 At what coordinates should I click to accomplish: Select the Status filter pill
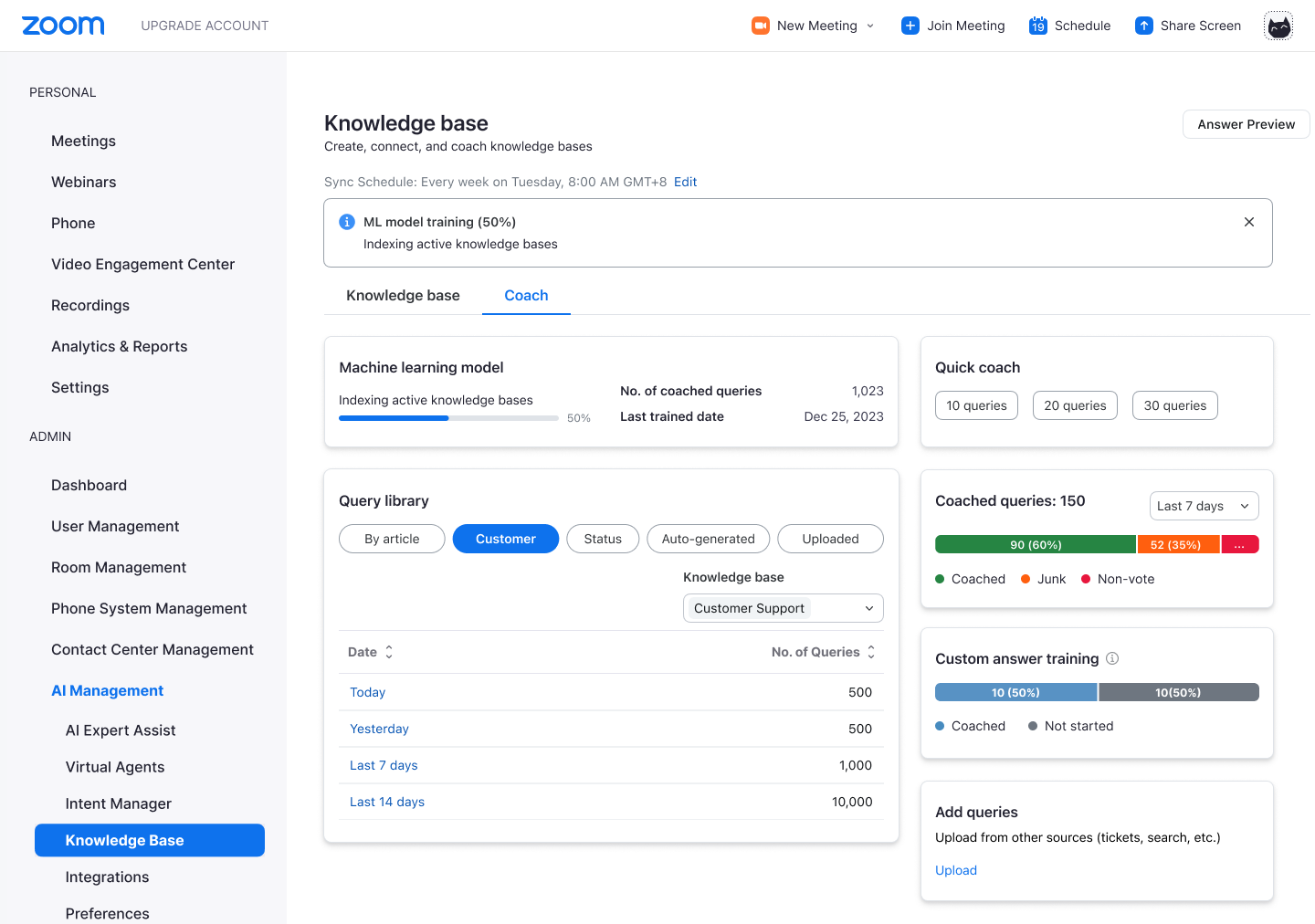click(x=603, y=539)
